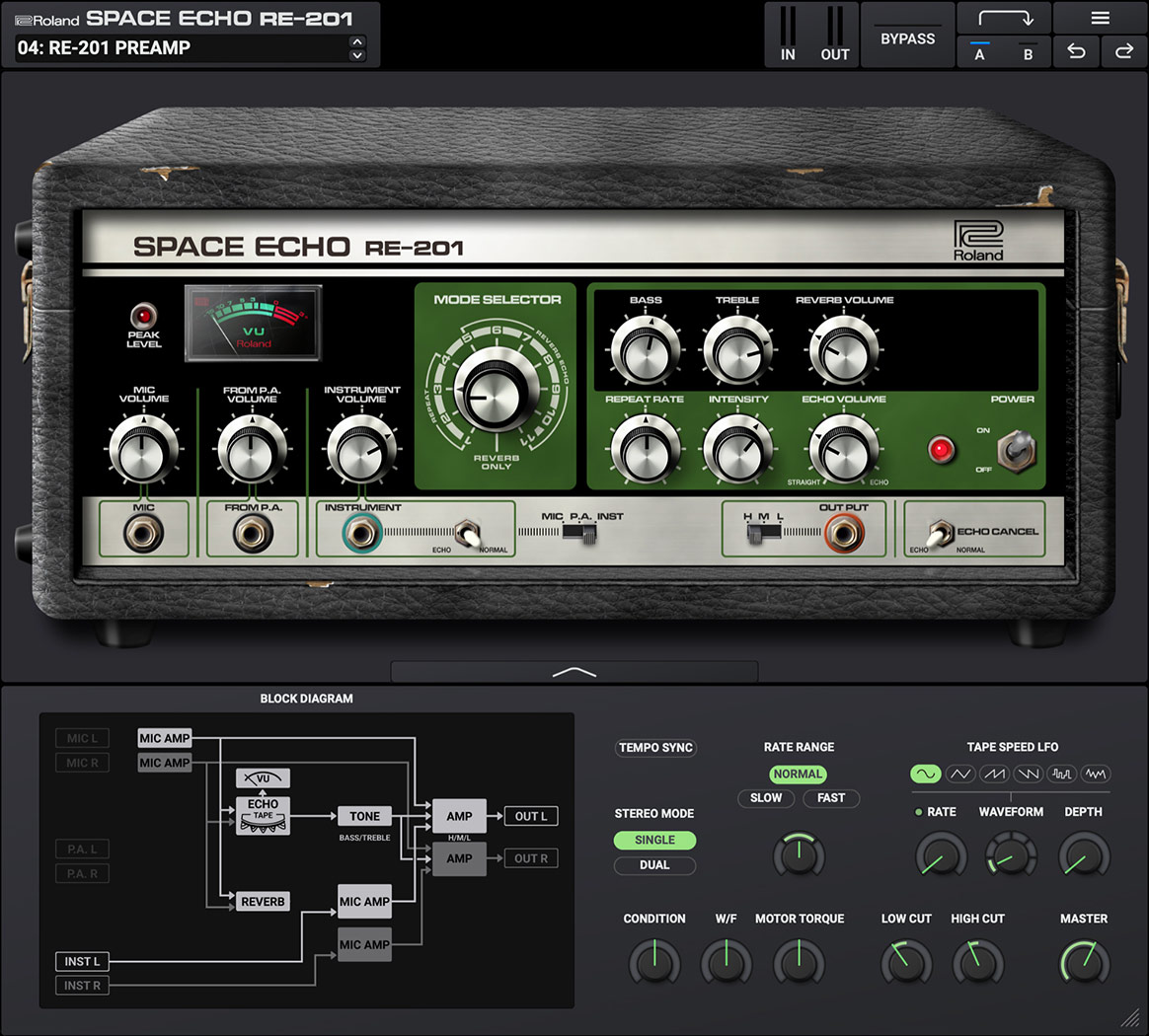Viewport: 1149px width, 1036px height.
Task: Switch to the B setting slot
Action: click(x=1027, y=52)
